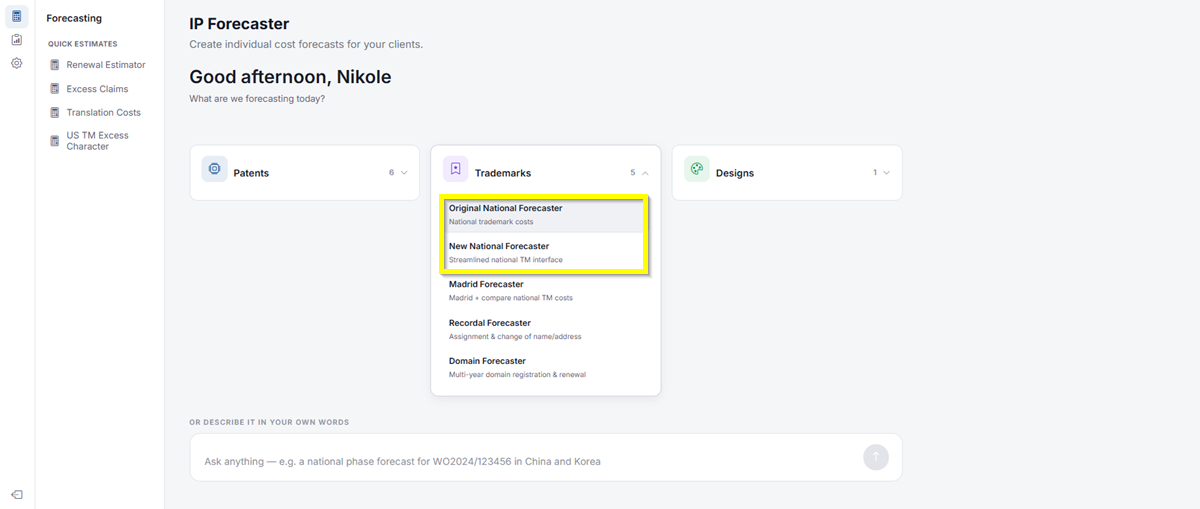Click the Trademarks count number 5
This screenshot has height=509, width=1200.
click(x=633, y=173)
